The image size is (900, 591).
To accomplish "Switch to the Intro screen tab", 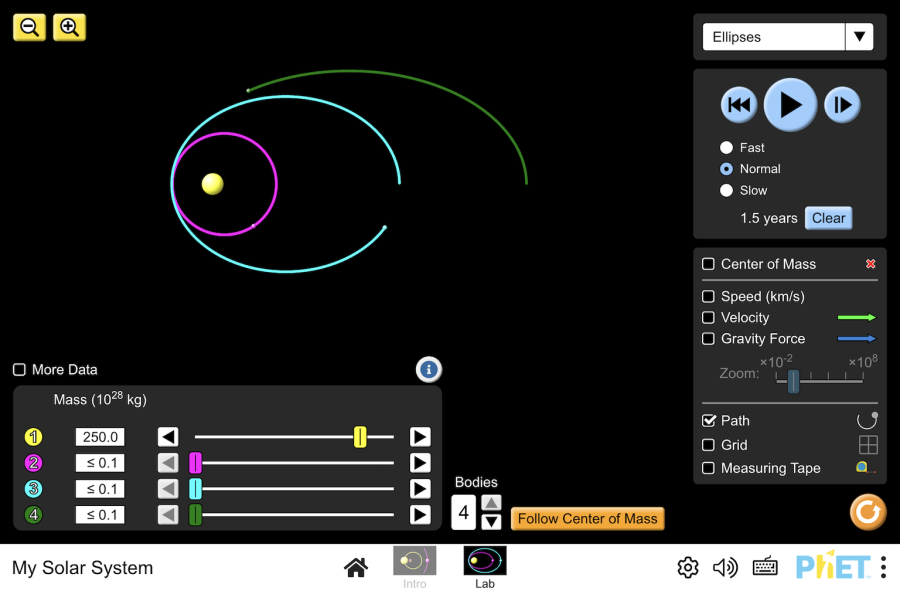I will click(x=414, y=567).
